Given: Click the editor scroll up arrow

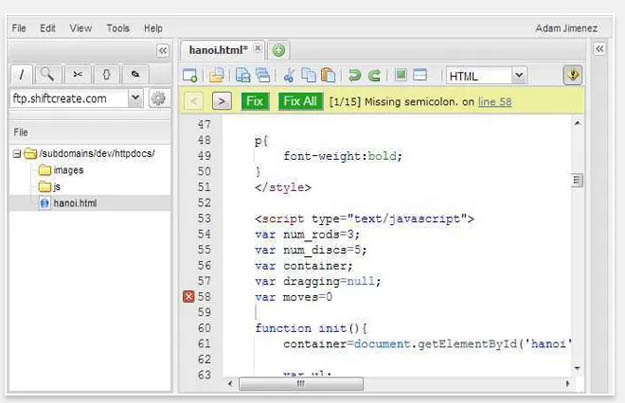Looking at the screenshot, I should pos(577,124).
